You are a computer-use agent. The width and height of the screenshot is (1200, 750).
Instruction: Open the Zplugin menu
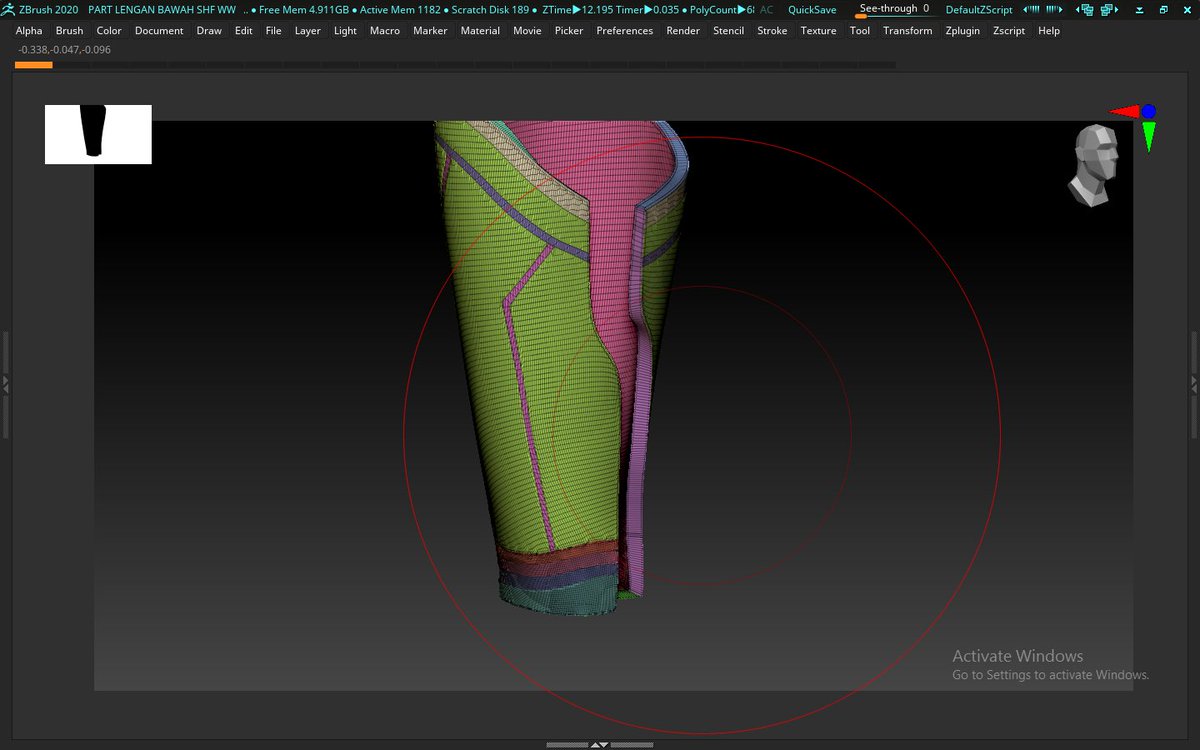tap(963, 31)
